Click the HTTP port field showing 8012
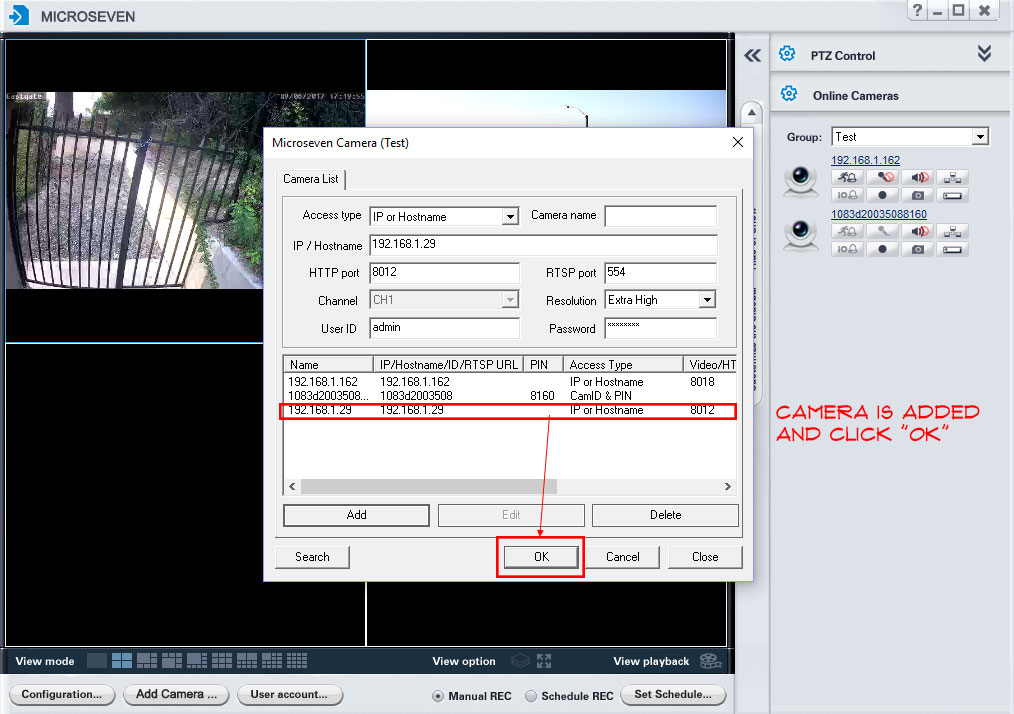 (444, 272)
